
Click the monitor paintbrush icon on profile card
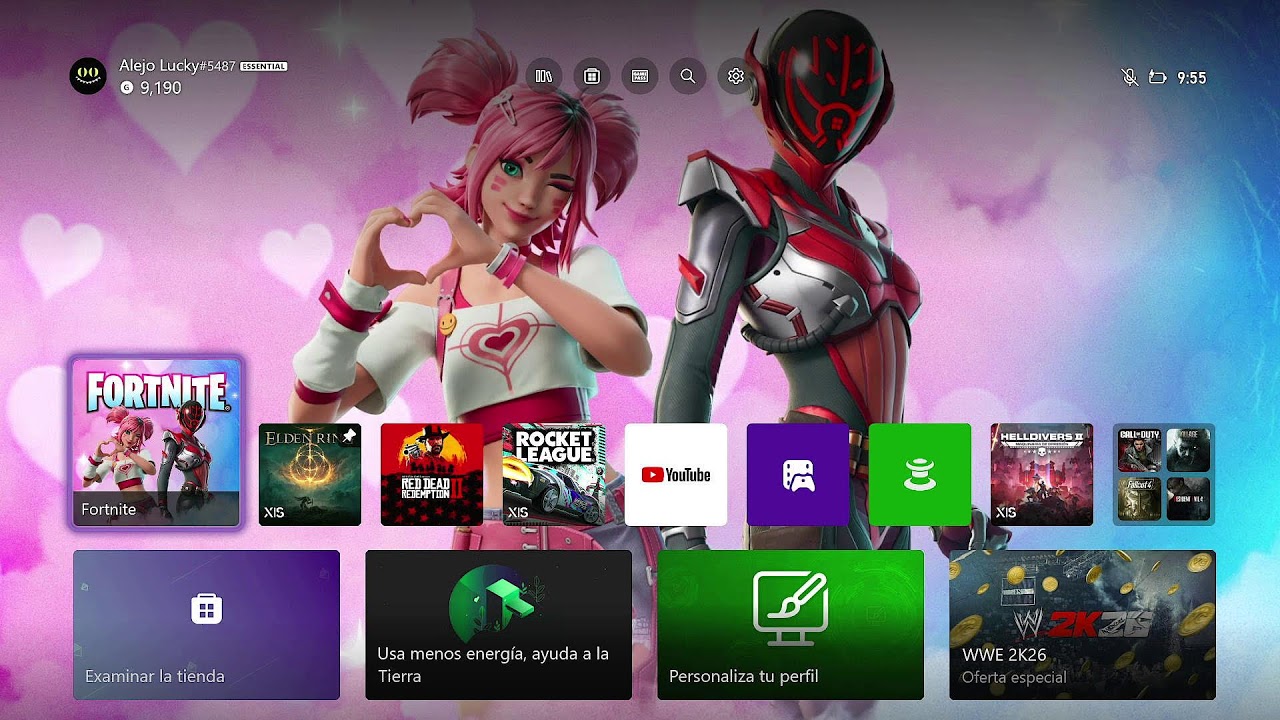(x=790, y=608)
